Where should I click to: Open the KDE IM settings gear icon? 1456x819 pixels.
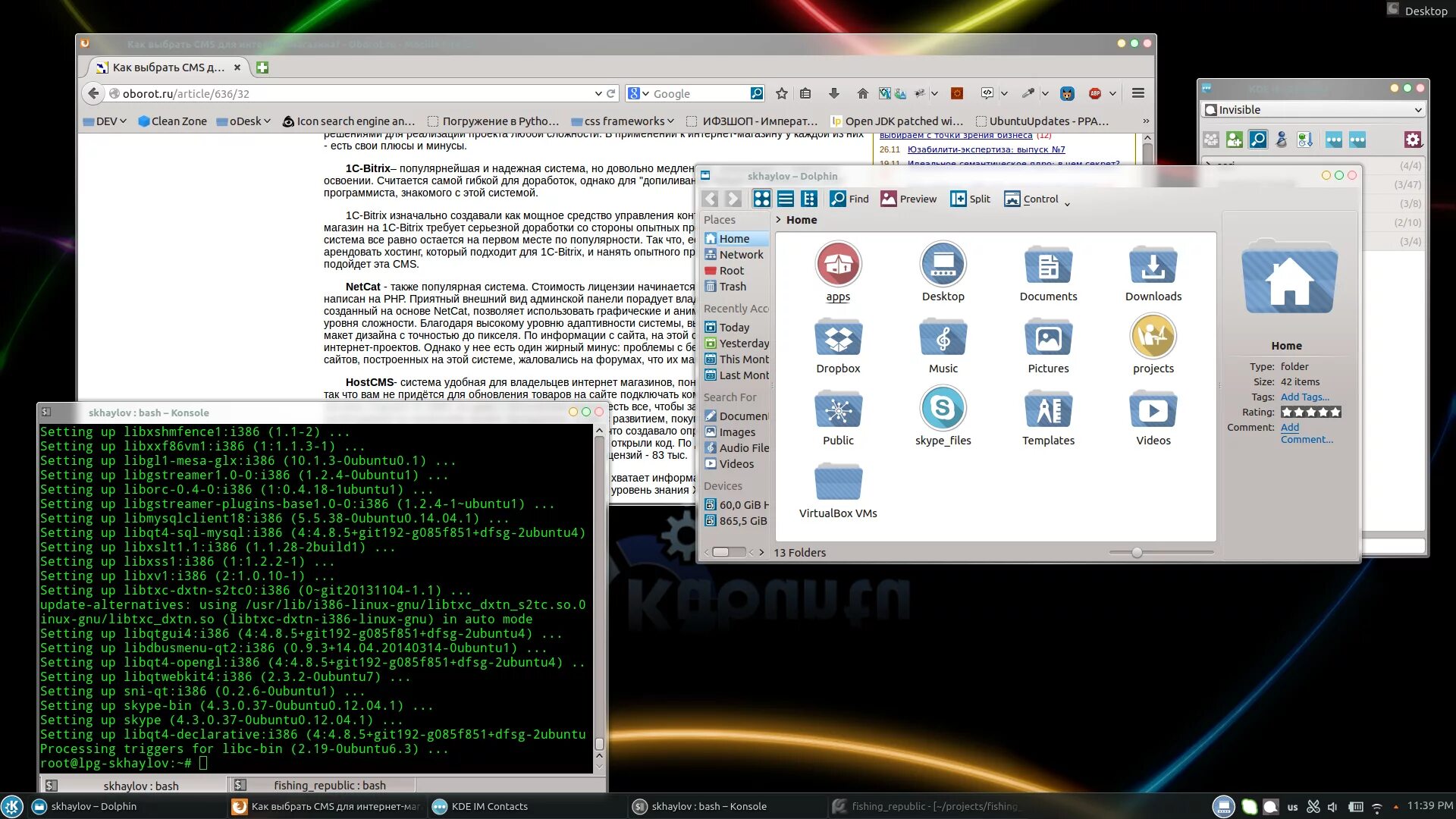pos(1412,140)
